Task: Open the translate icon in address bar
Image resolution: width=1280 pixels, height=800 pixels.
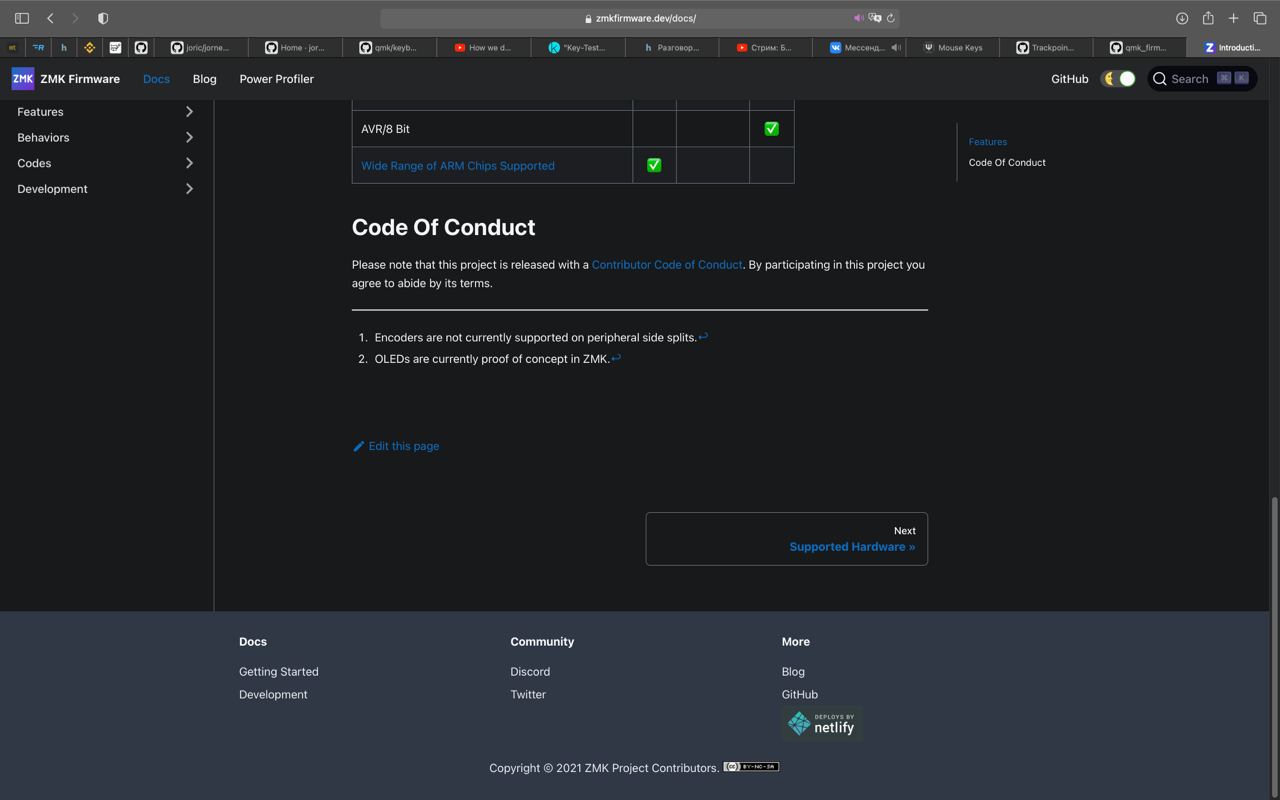Action: pos(875,18)
